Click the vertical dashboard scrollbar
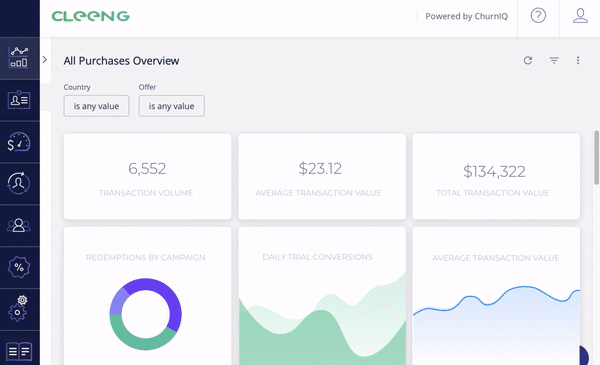The width and height of the screenshot is (600, 365). click(x=596, y=157)
